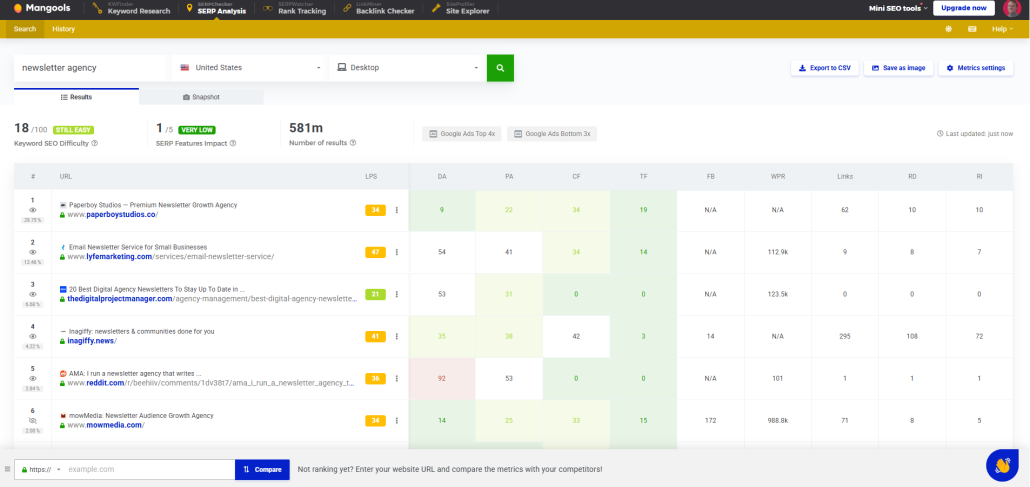This screenshot has height=487, width=1030.
Task: Click the WPR column header
Action: click(778, 176)
